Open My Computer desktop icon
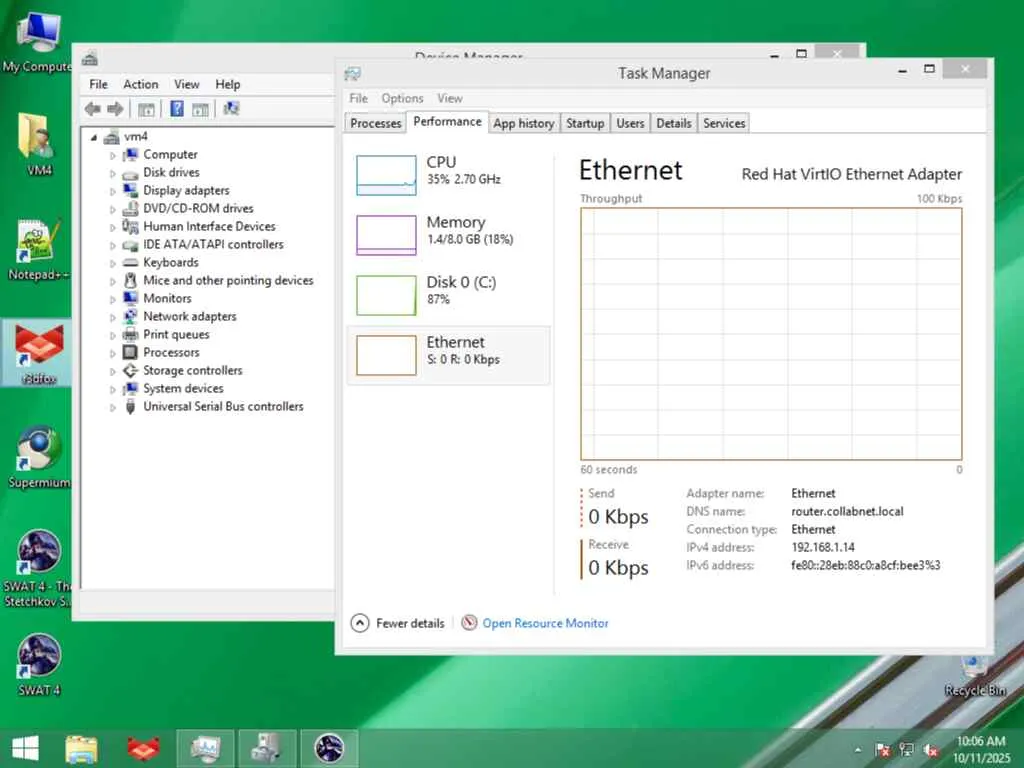The width and height of the screenshot is (1024, 768). [x=38, y=42]
